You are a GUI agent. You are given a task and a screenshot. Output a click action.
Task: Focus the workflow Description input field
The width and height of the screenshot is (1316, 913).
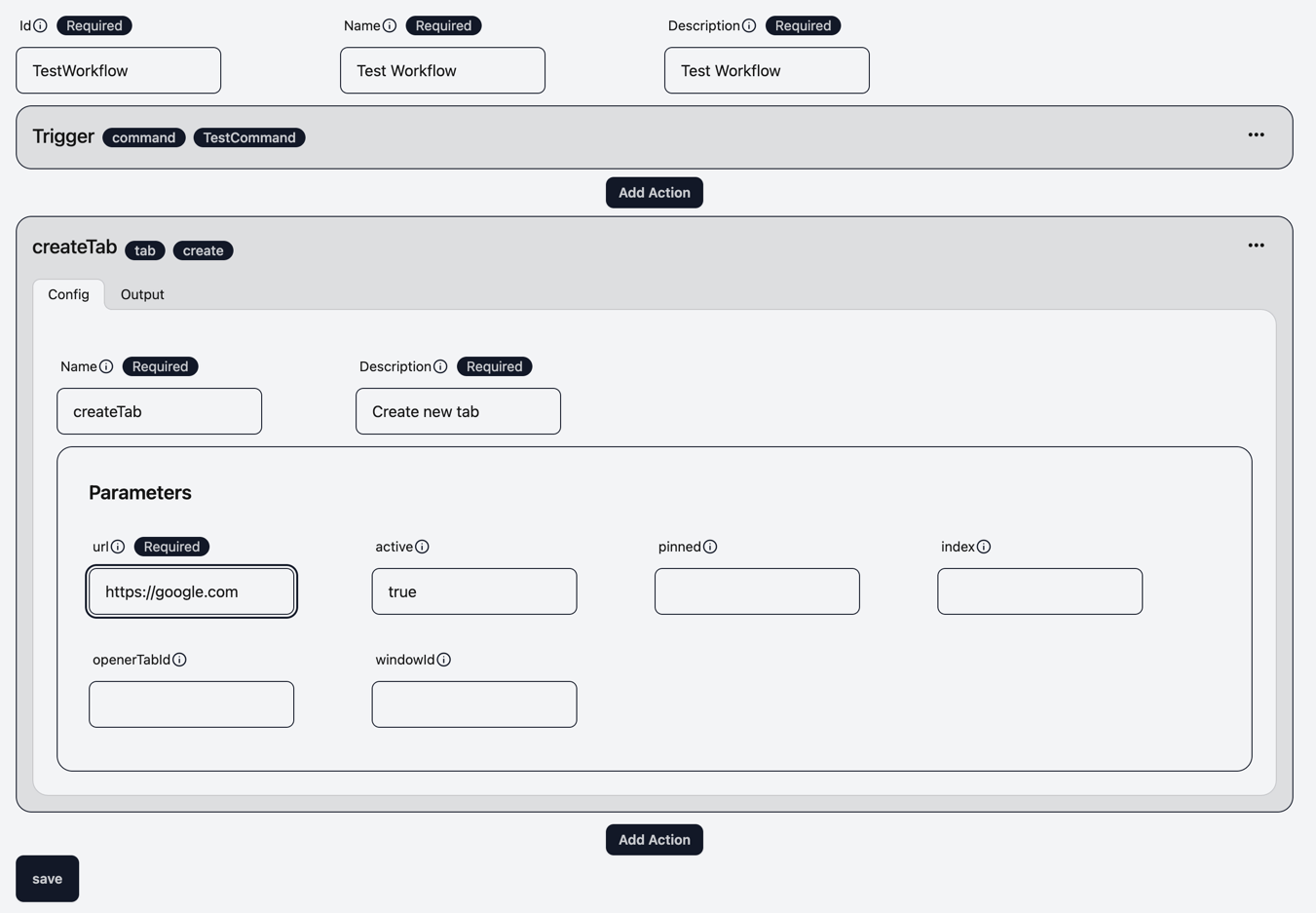point(768,70)
